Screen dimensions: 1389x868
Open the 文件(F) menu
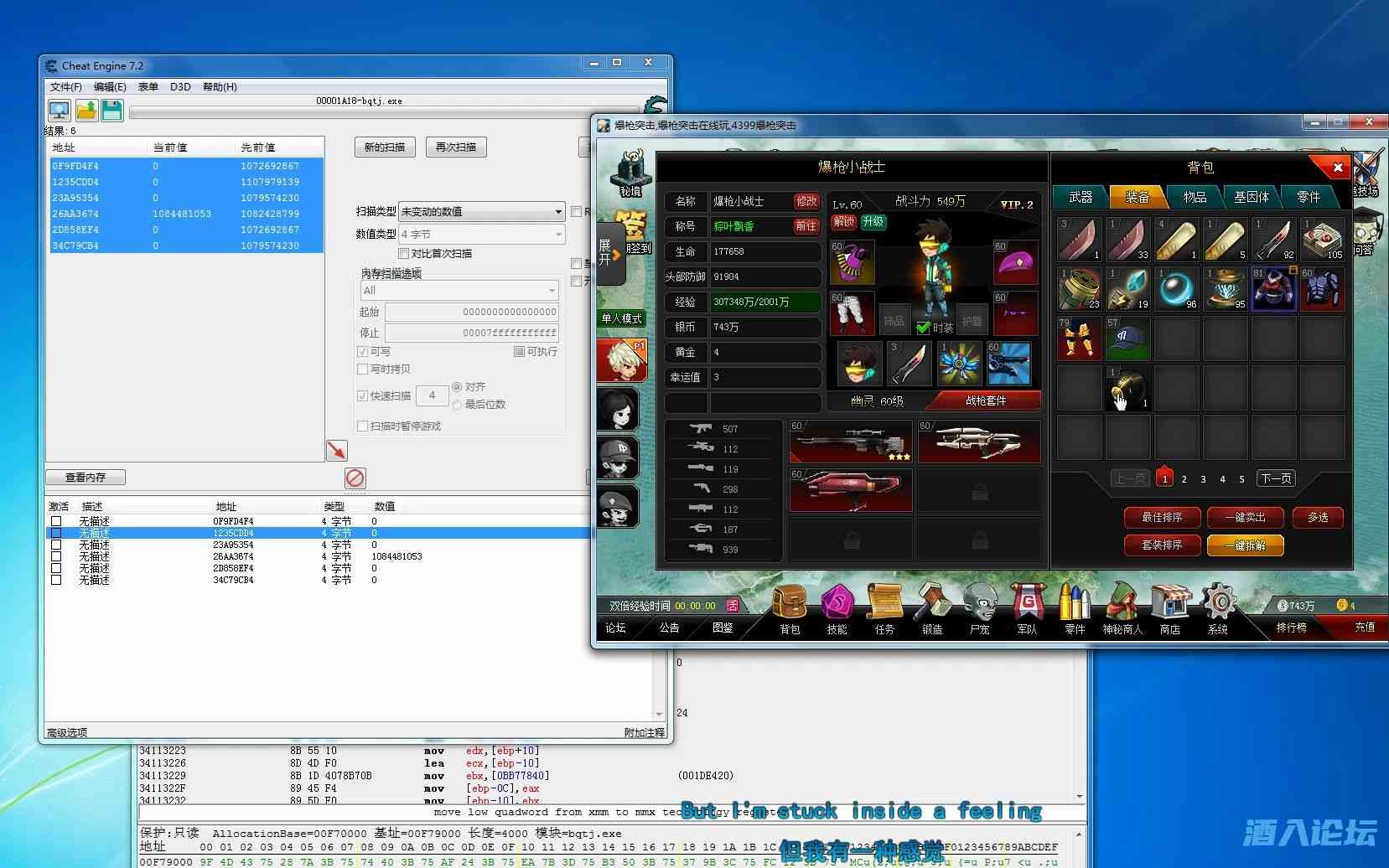coord(65,87)
